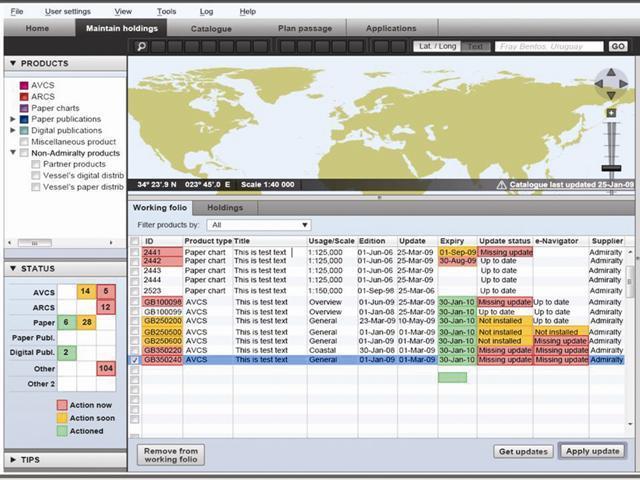The height and width of the screenshot is (480, 640).
Task: Toggle the Miscellaneous product checkbox
Action: (x=24, y=142)
